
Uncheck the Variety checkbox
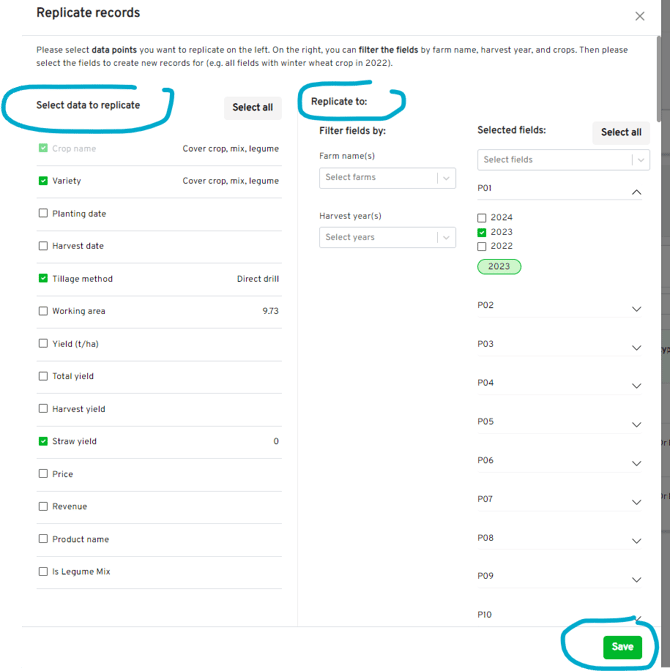(43, 181)
